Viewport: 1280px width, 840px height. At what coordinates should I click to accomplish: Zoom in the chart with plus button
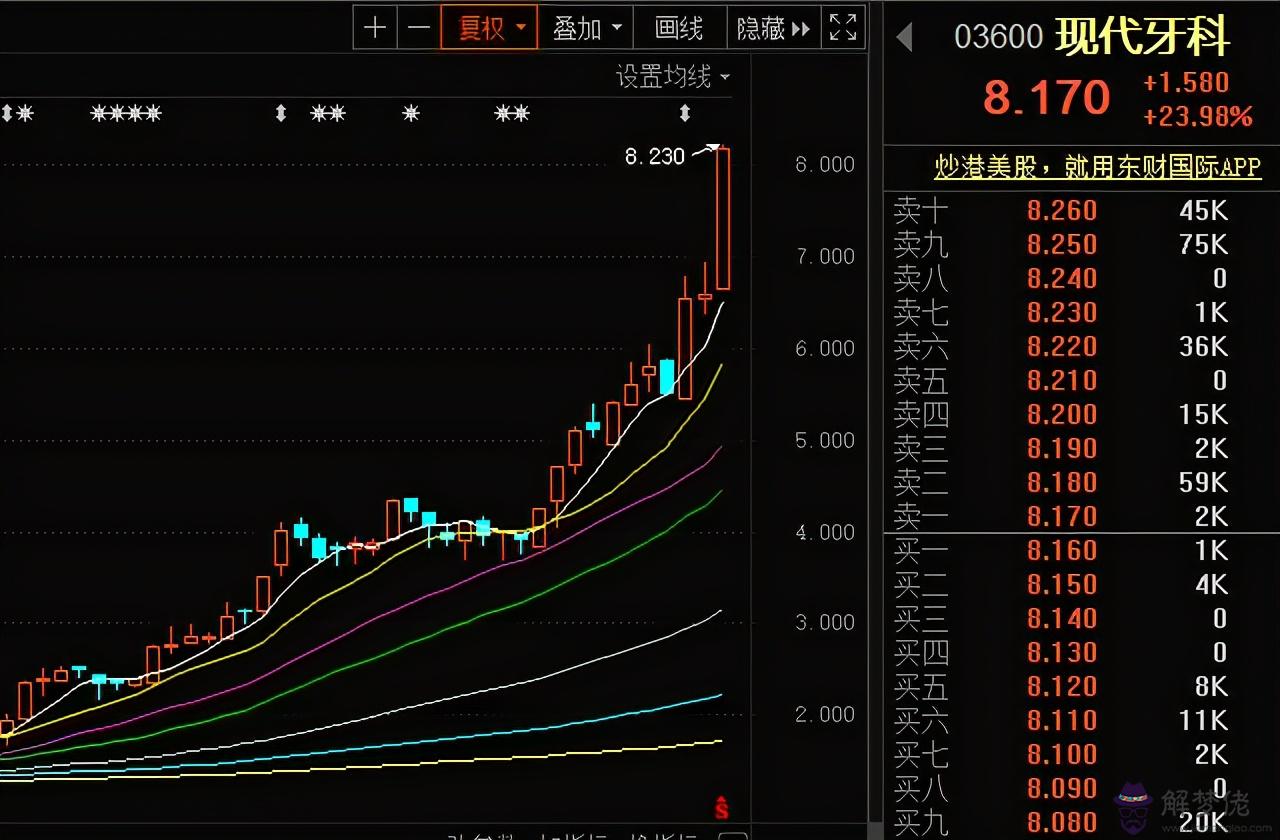(375, 27)
